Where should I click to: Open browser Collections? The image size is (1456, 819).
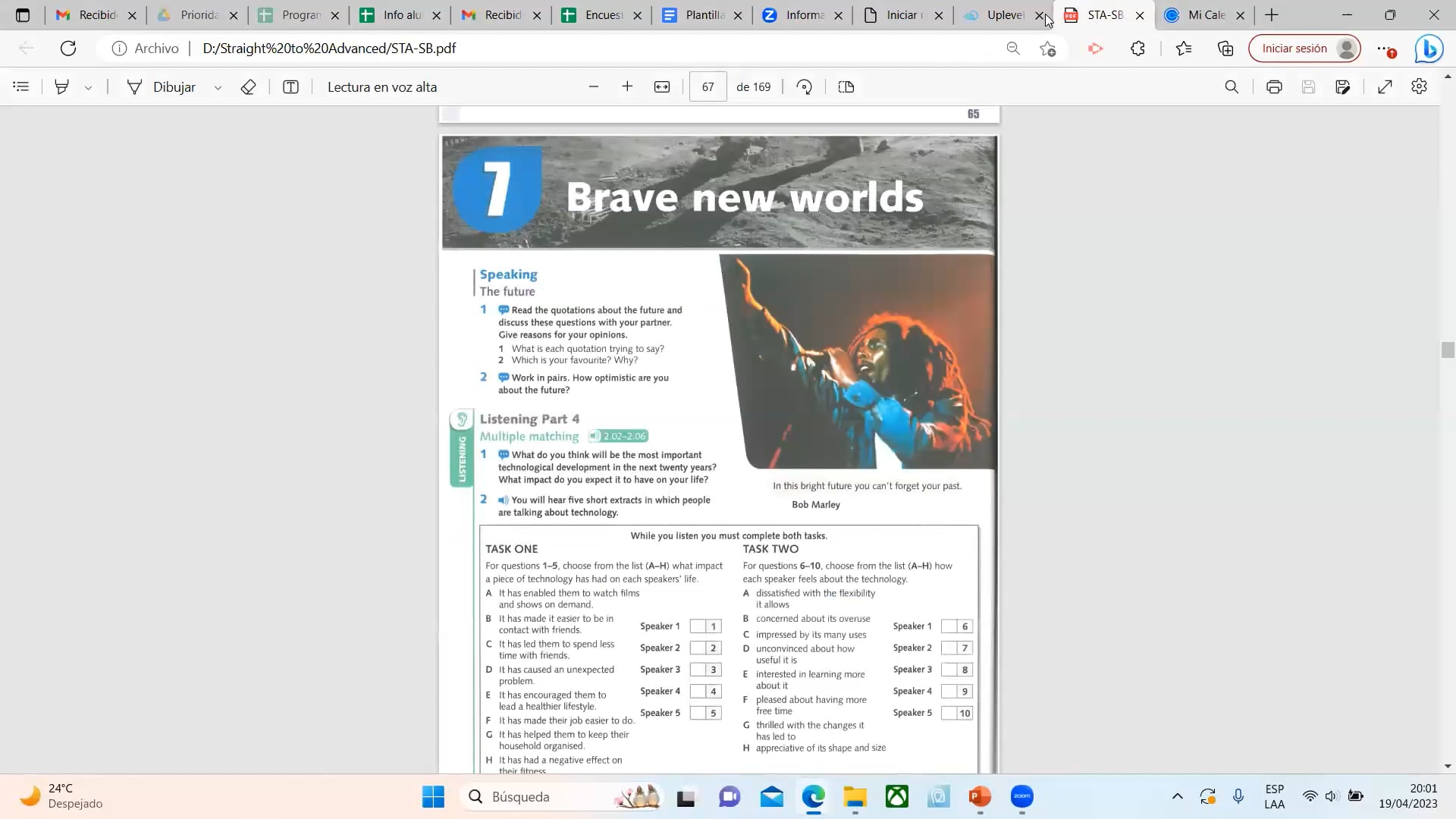tap(1225, 49)
